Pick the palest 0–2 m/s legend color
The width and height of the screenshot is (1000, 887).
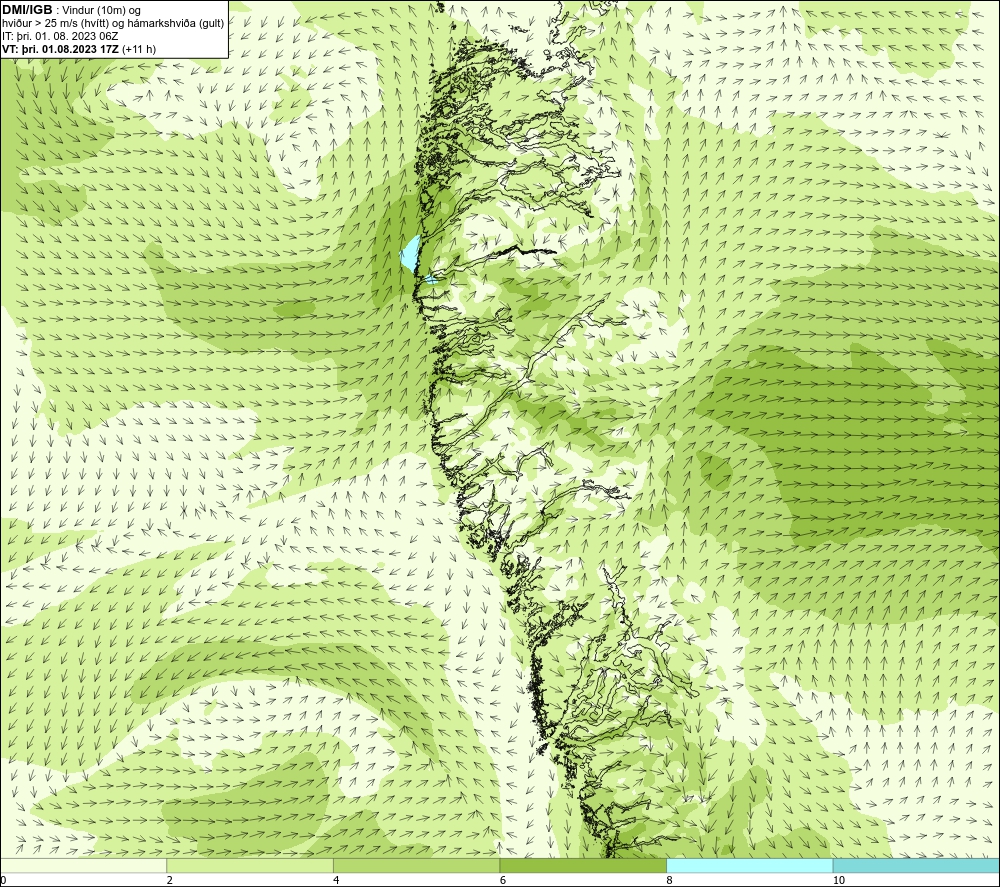tap(84, 865)
